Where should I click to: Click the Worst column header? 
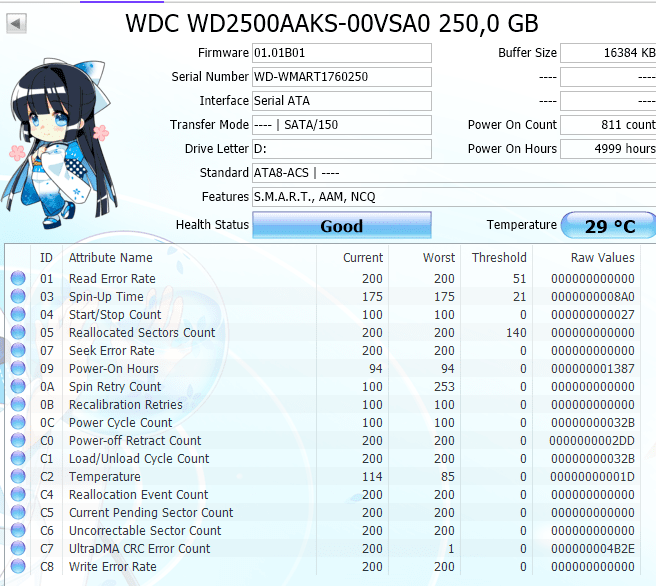click(438, 258)
